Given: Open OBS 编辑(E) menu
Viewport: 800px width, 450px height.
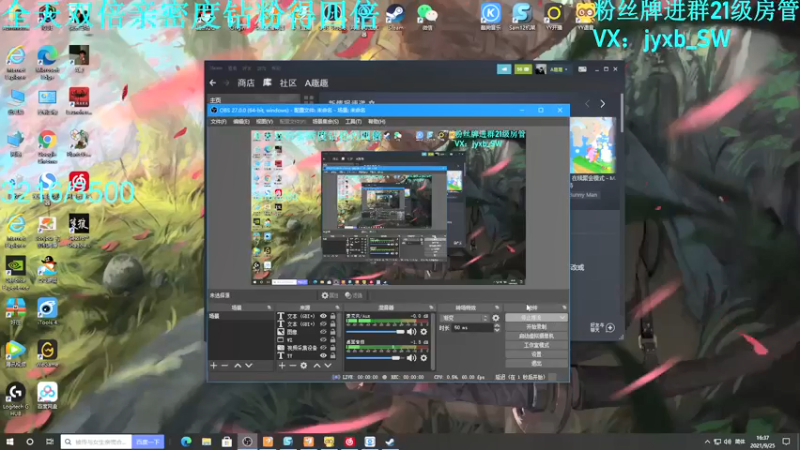Looking at the screenshot, I should pos(241,121).
